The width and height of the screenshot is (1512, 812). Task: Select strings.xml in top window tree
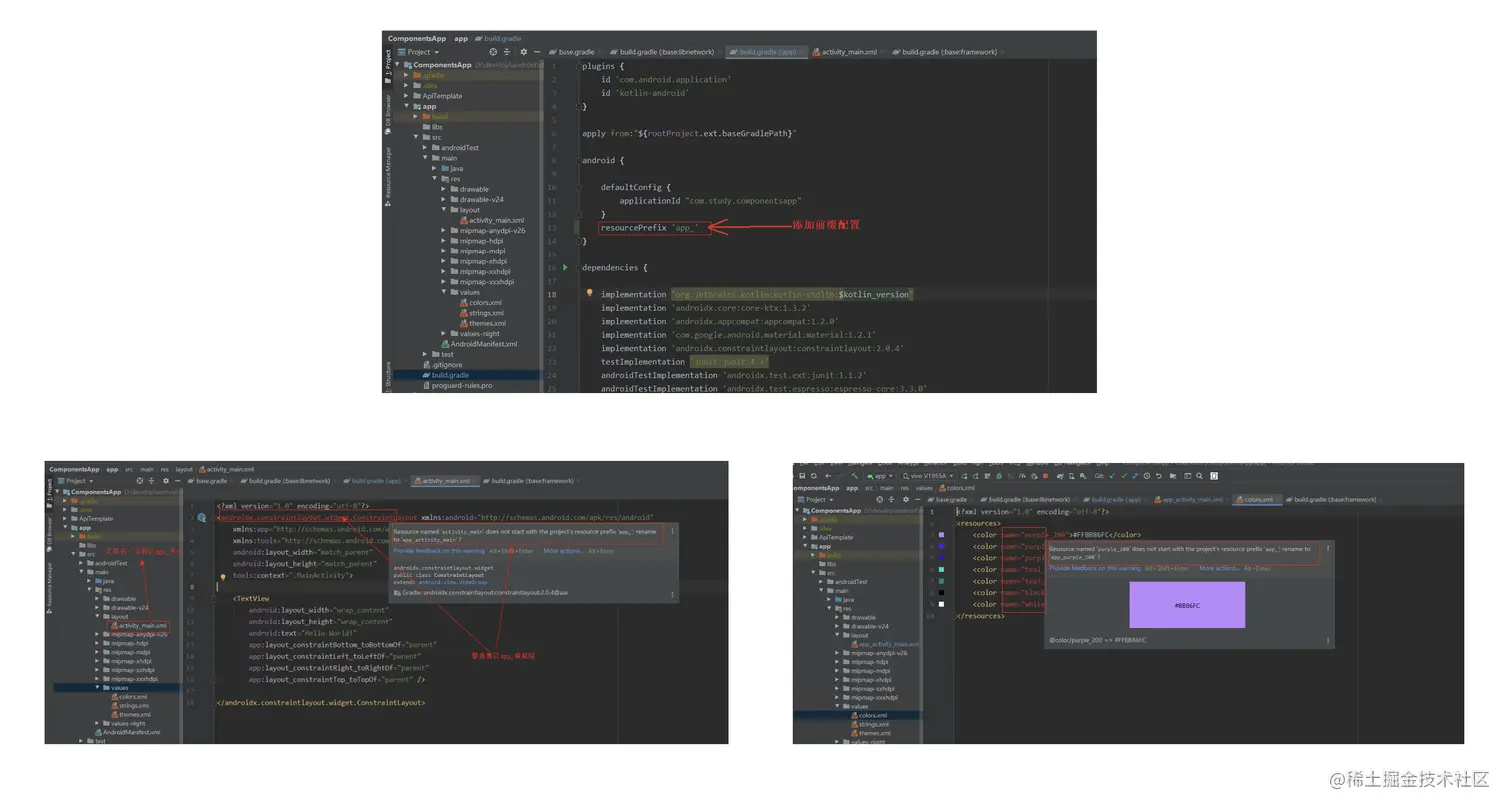tap(481, 313)
